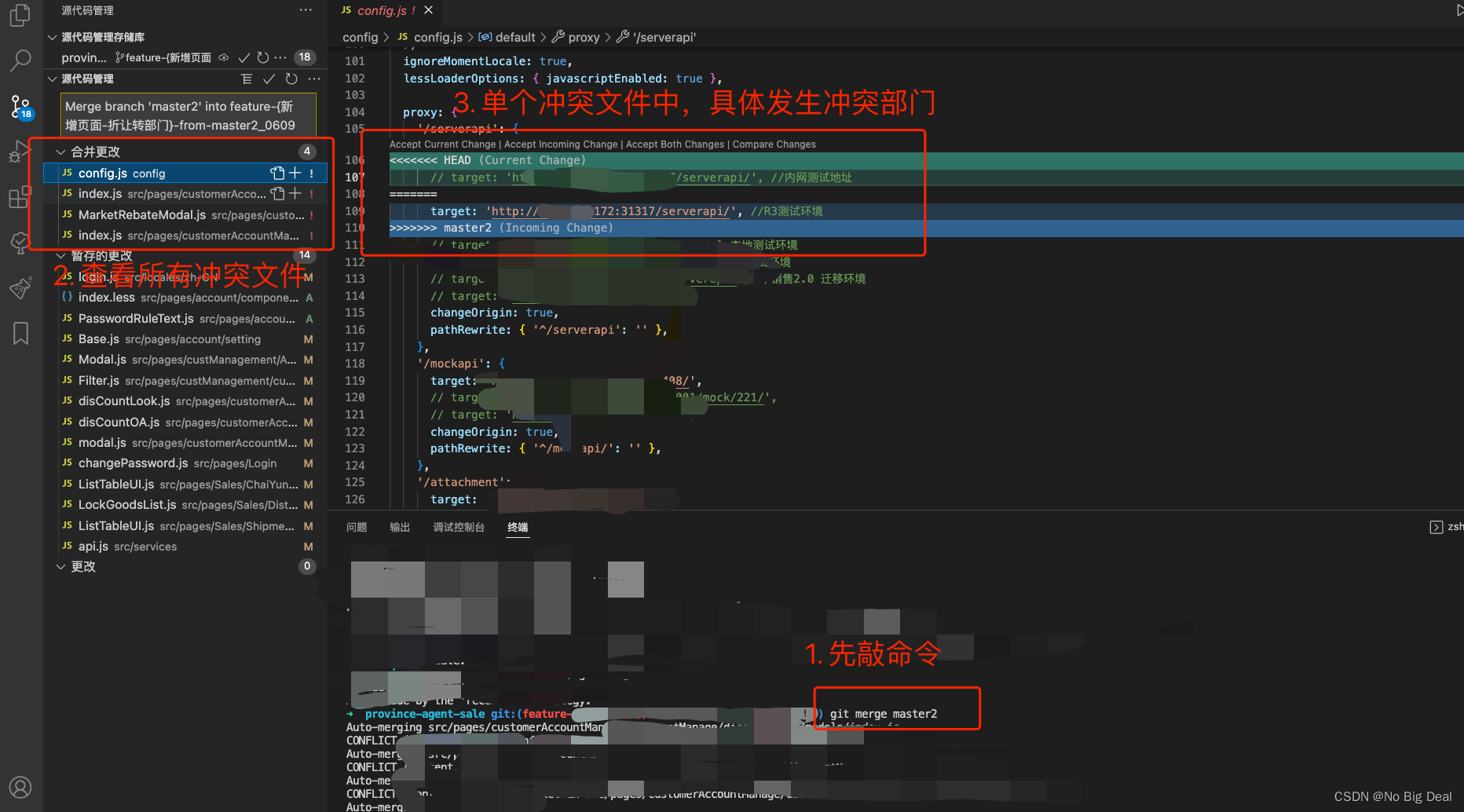Commit with the checkmark in the 源代码管理 section header

tap(269, 79)
